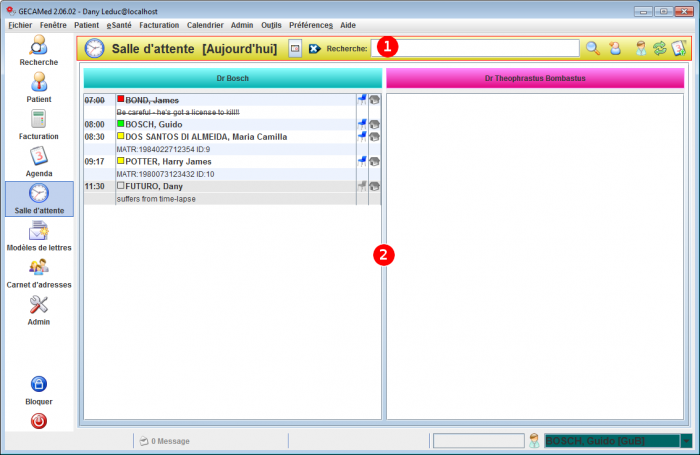Open the Préférences menu
The height and width of the screenshot is (455, 700).
309,22
